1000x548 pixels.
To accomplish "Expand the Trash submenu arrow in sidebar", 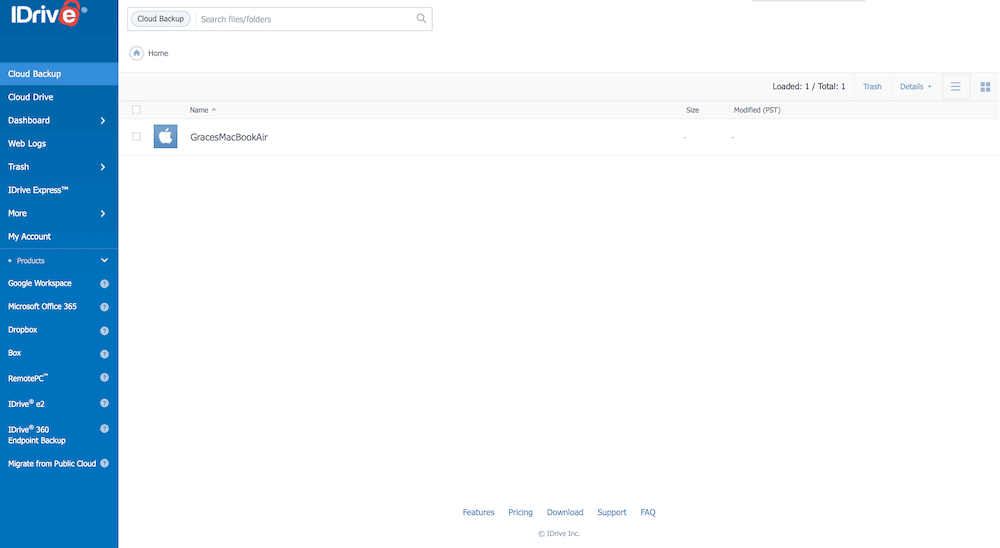I will [x=103, y=167].
